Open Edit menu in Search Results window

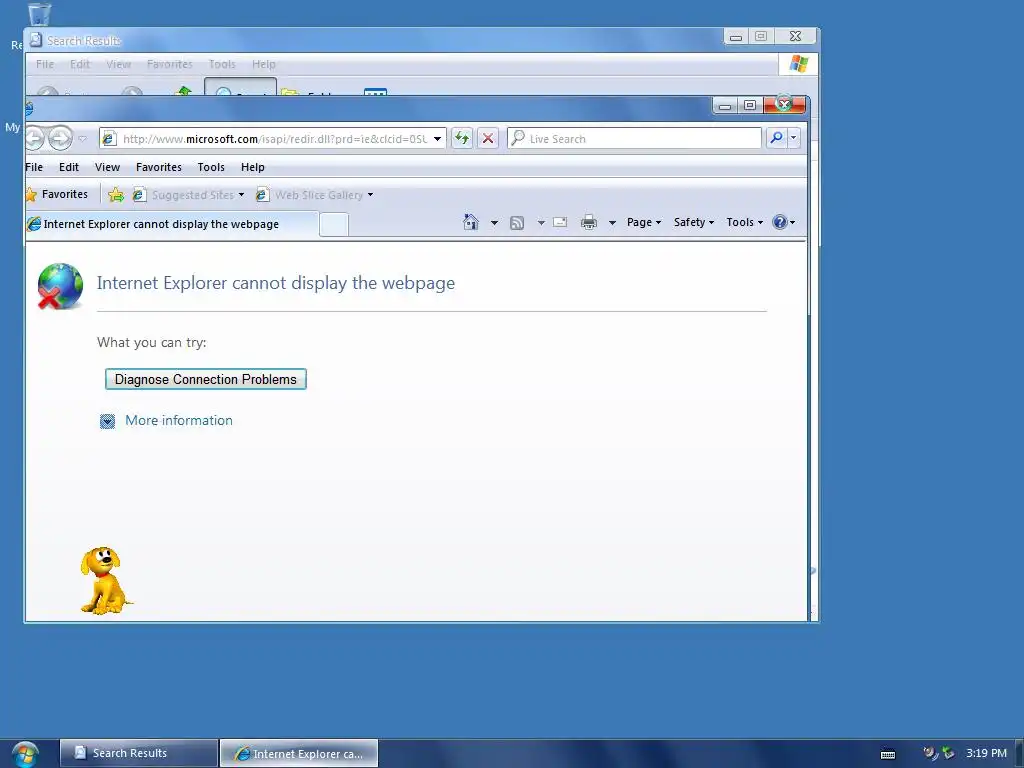(80, 64)
